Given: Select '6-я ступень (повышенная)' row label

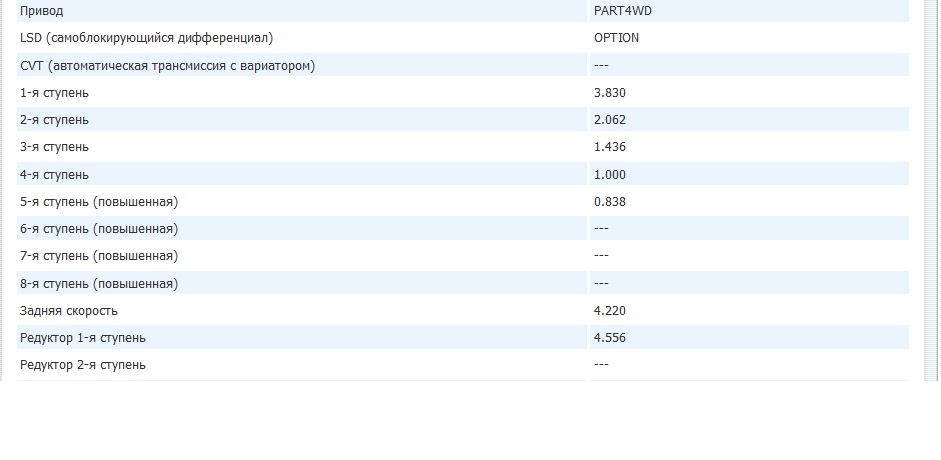Looking at the screenshot, I should pos(99,229).
